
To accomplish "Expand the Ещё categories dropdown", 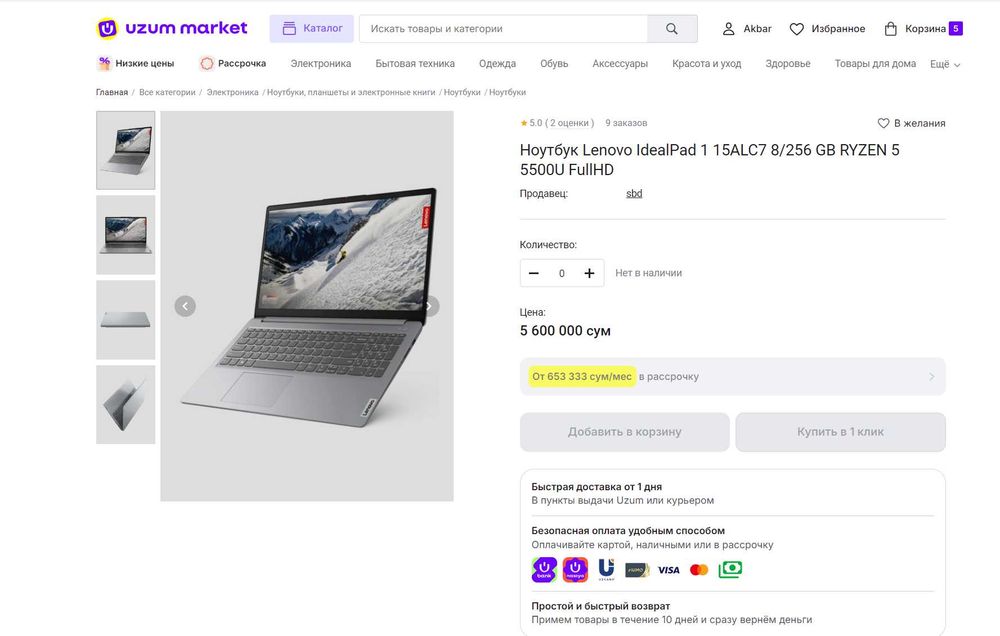I will click(x=944, y=64).
